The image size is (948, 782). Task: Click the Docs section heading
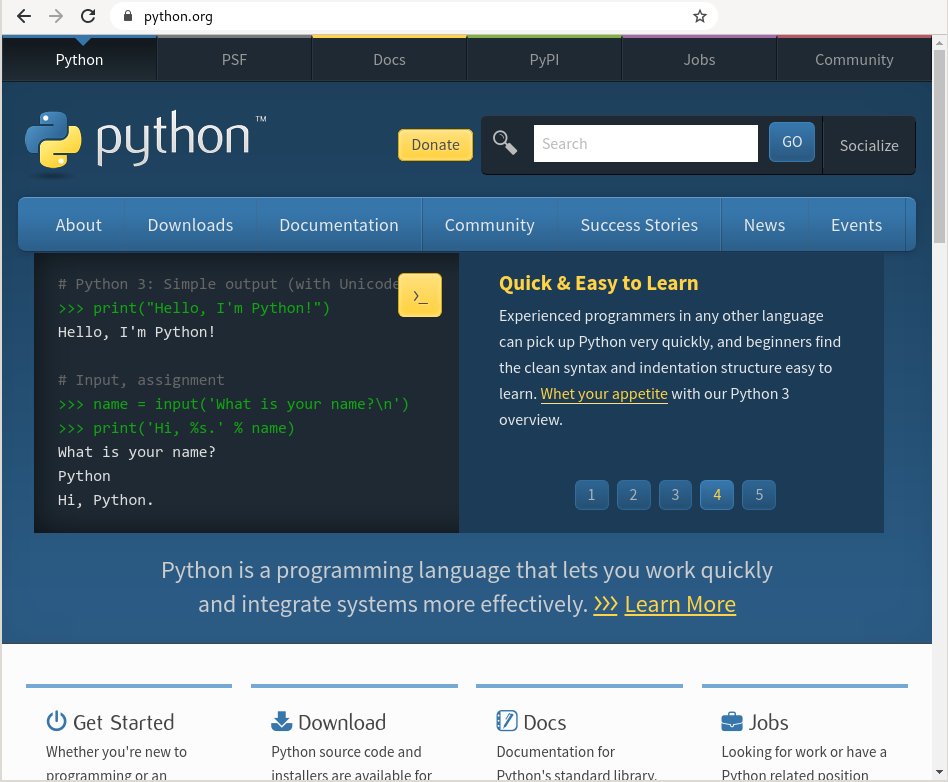click(x=545, y=722)
